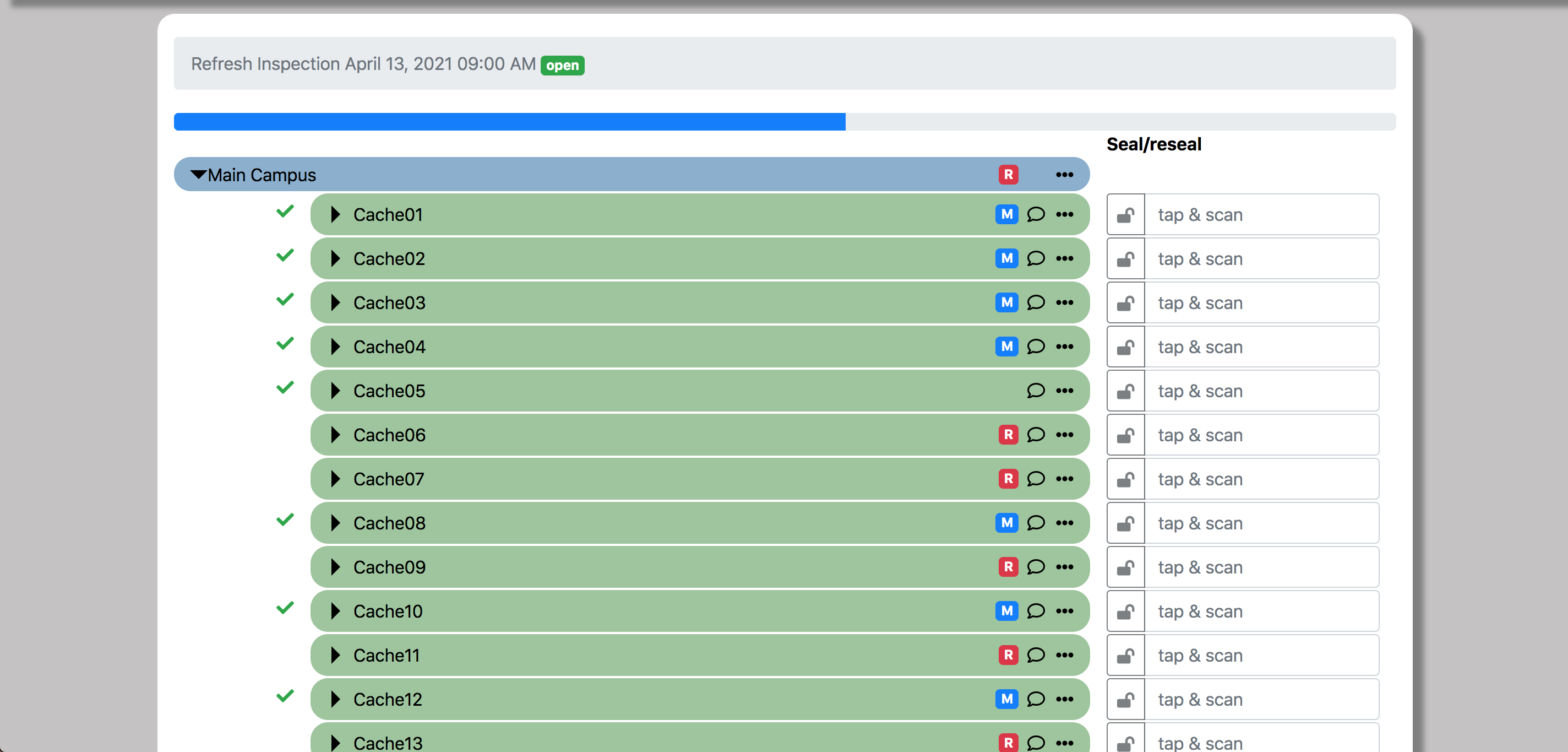Click the unlock icon beside Cache05

coord(1125,391)
